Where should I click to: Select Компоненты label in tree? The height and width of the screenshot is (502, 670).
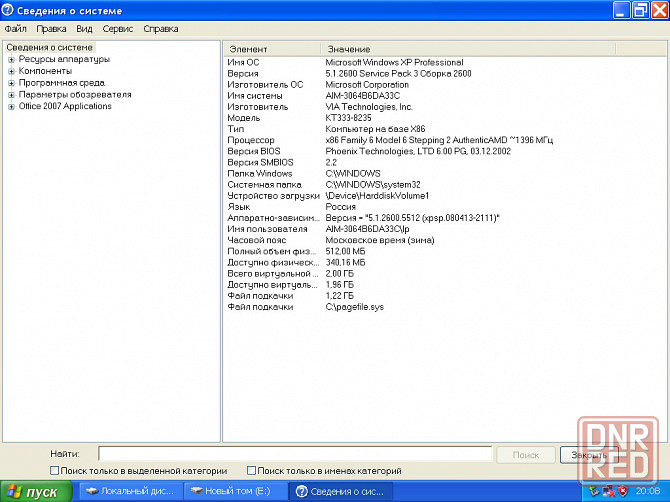click(45, 71)
